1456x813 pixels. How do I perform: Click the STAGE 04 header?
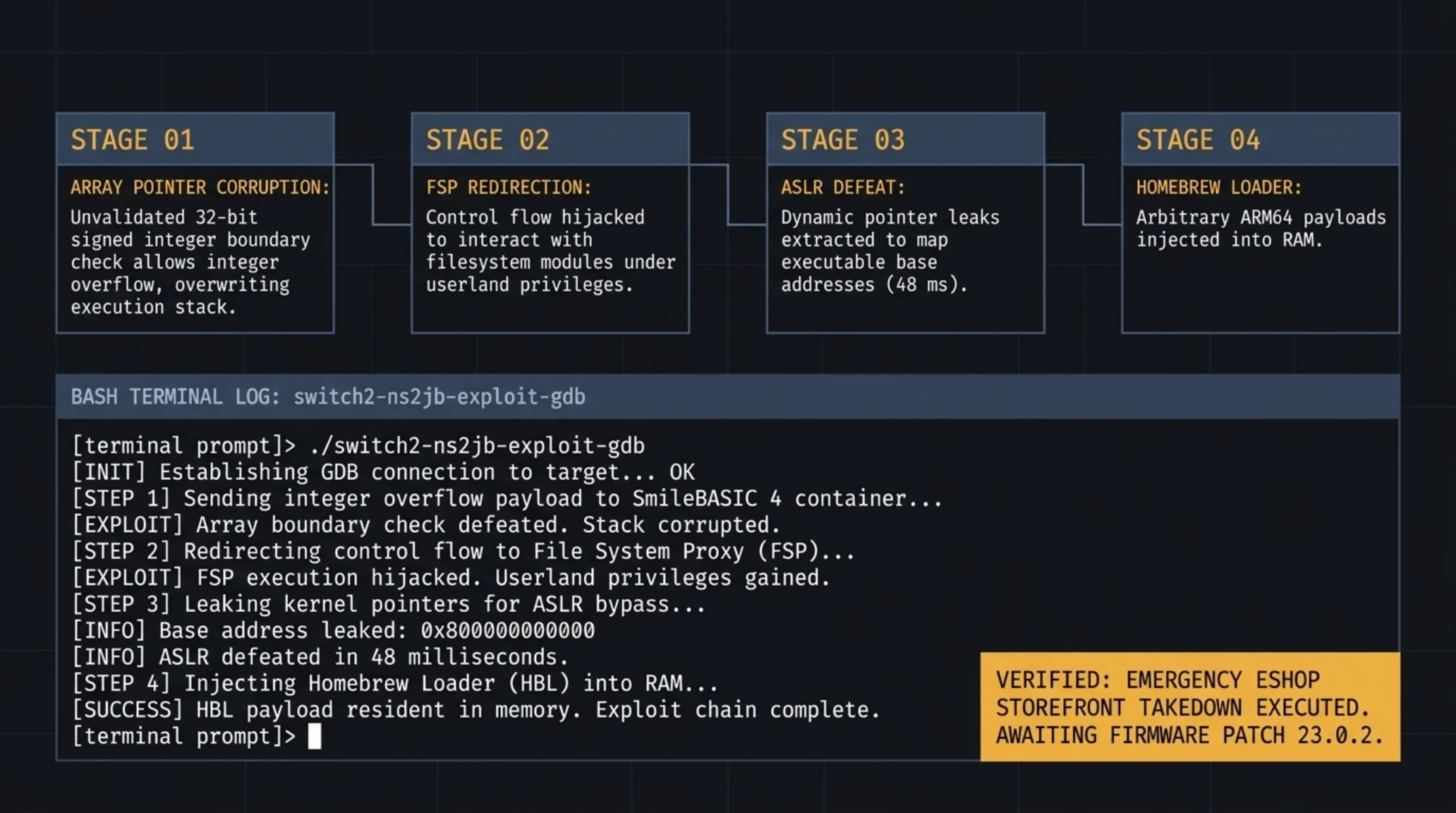(x=1261, y=139)
